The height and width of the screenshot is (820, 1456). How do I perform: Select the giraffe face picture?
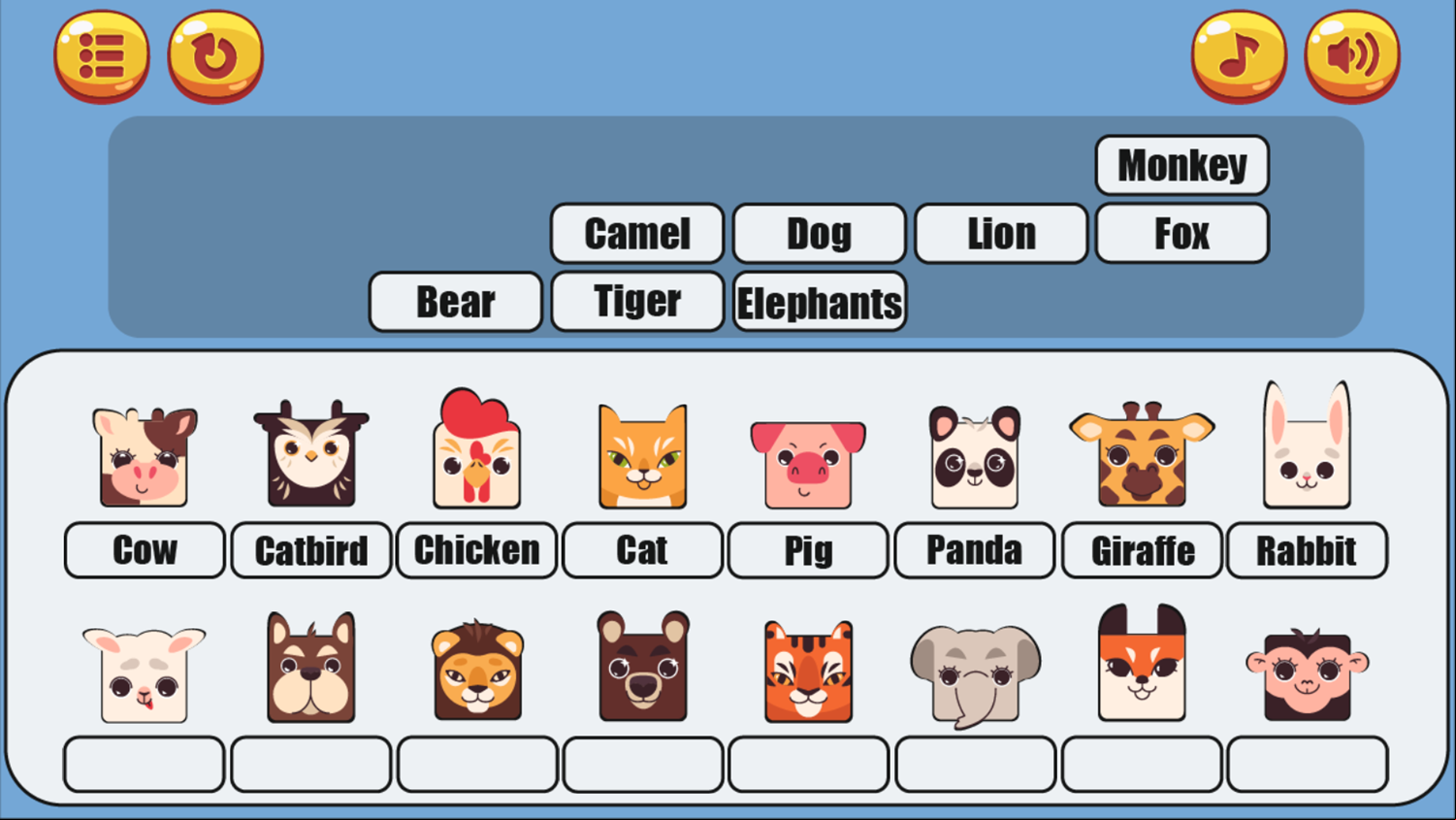tap(1142, 454)
